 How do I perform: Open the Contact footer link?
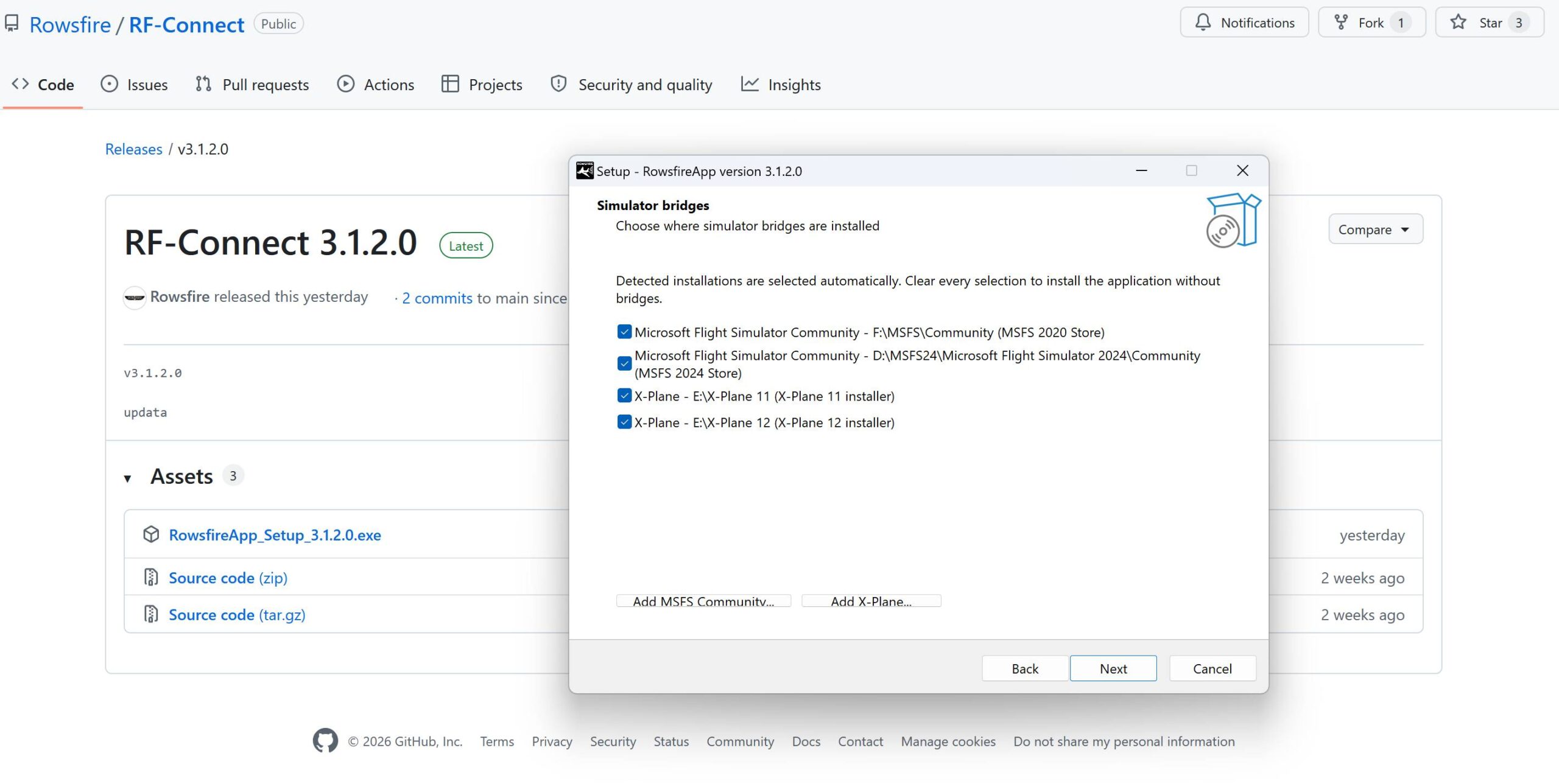pyautogui.click(x=860, y=741)
